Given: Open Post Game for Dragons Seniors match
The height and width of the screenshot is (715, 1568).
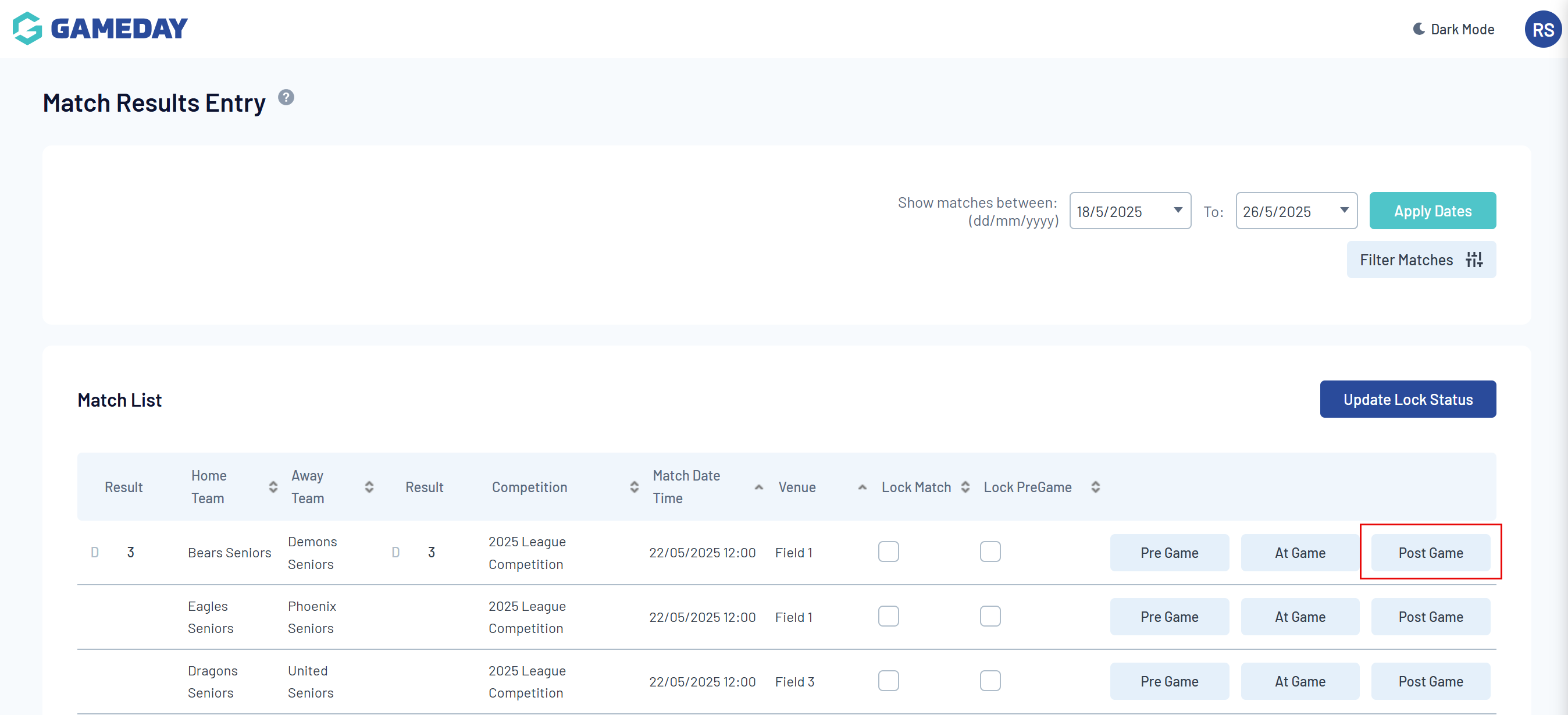Looking at the screenshot, I should tap(1430, 681).
